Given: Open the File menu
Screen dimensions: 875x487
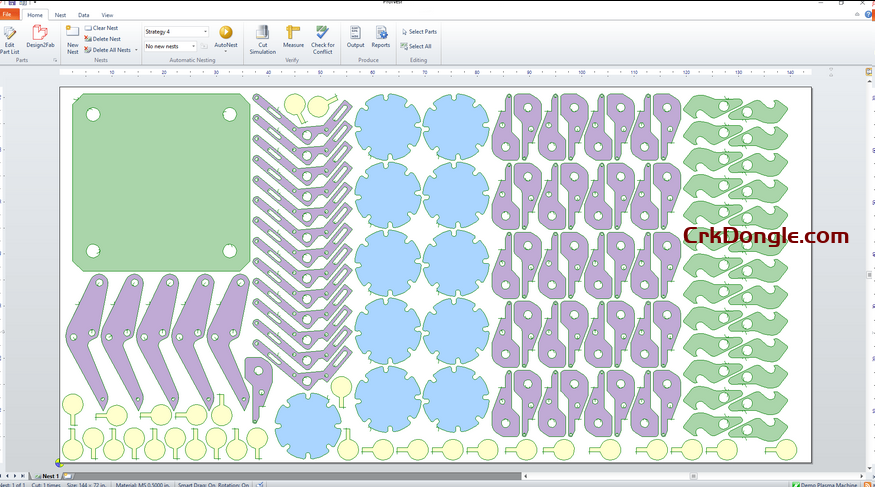Looking at the screenshot, I should tap(9, 16).
